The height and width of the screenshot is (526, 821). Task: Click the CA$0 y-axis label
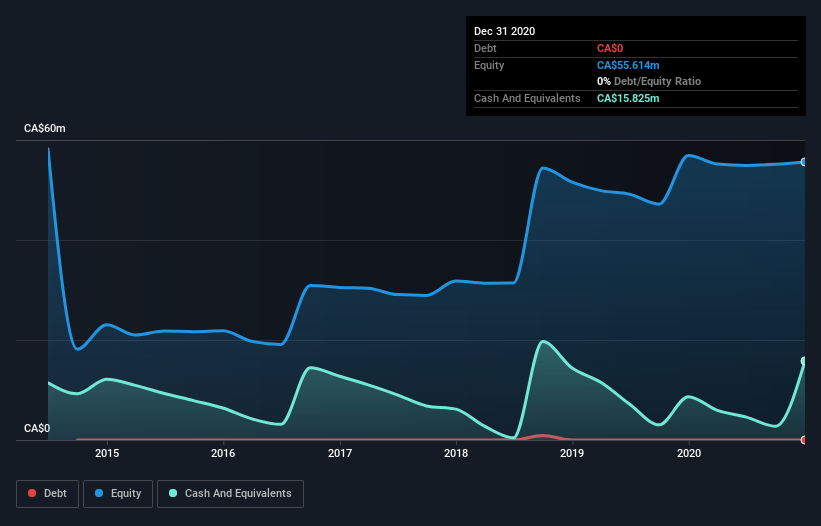[x=37, y=428]
